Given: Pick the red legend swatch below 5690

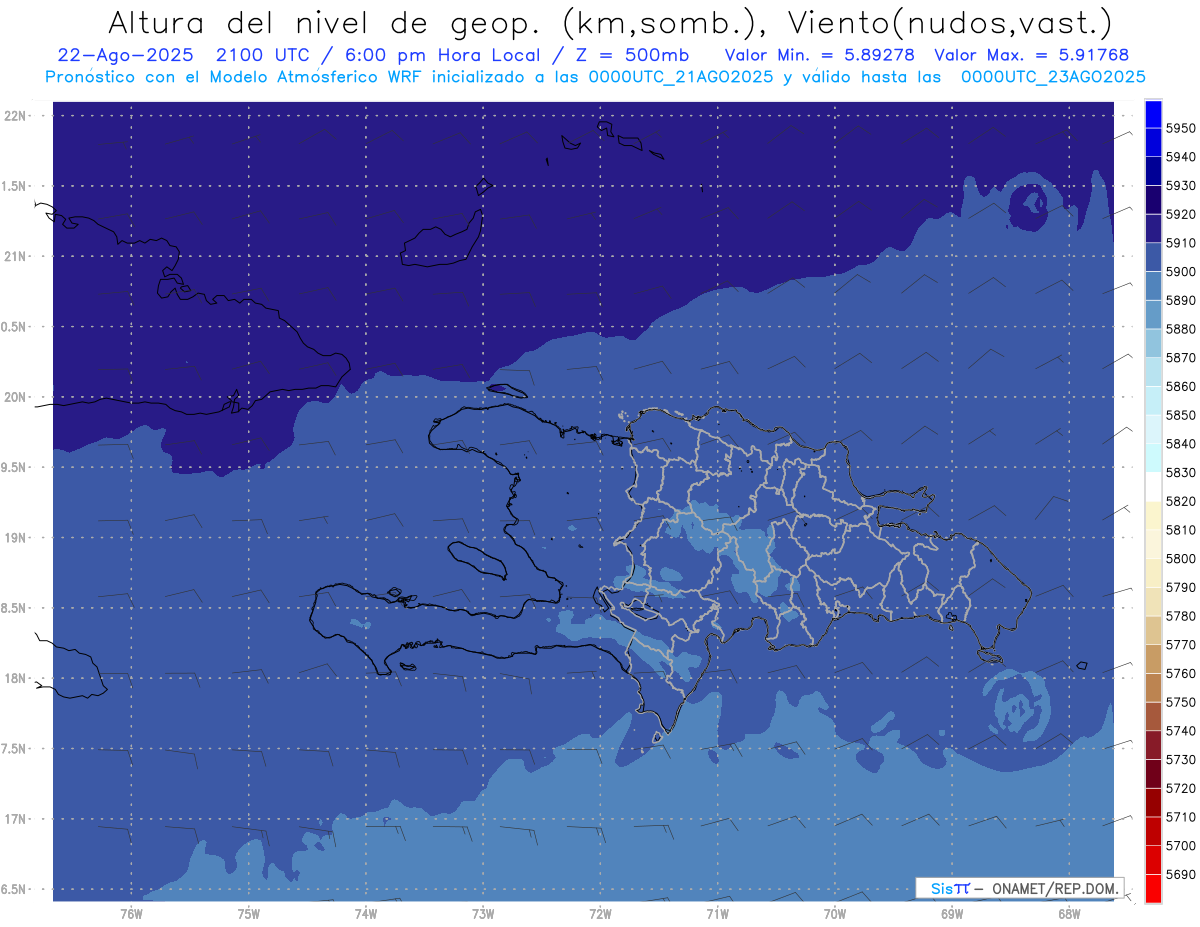Looking at the screenshot, I should click(1153, 888).
